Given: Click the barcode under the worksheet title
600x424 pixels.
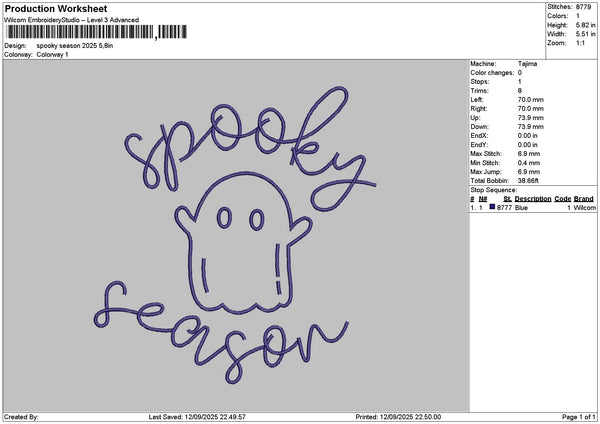Looking at the screenshot, I should [x=96, y=32].
